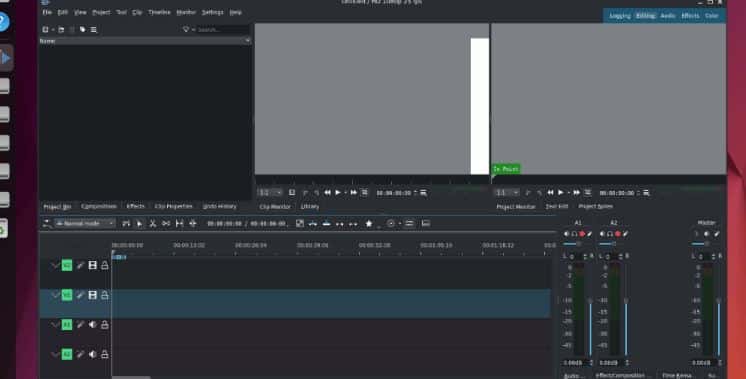
Task: Hide the V1 video track with film icon
Action: point(92,295)
